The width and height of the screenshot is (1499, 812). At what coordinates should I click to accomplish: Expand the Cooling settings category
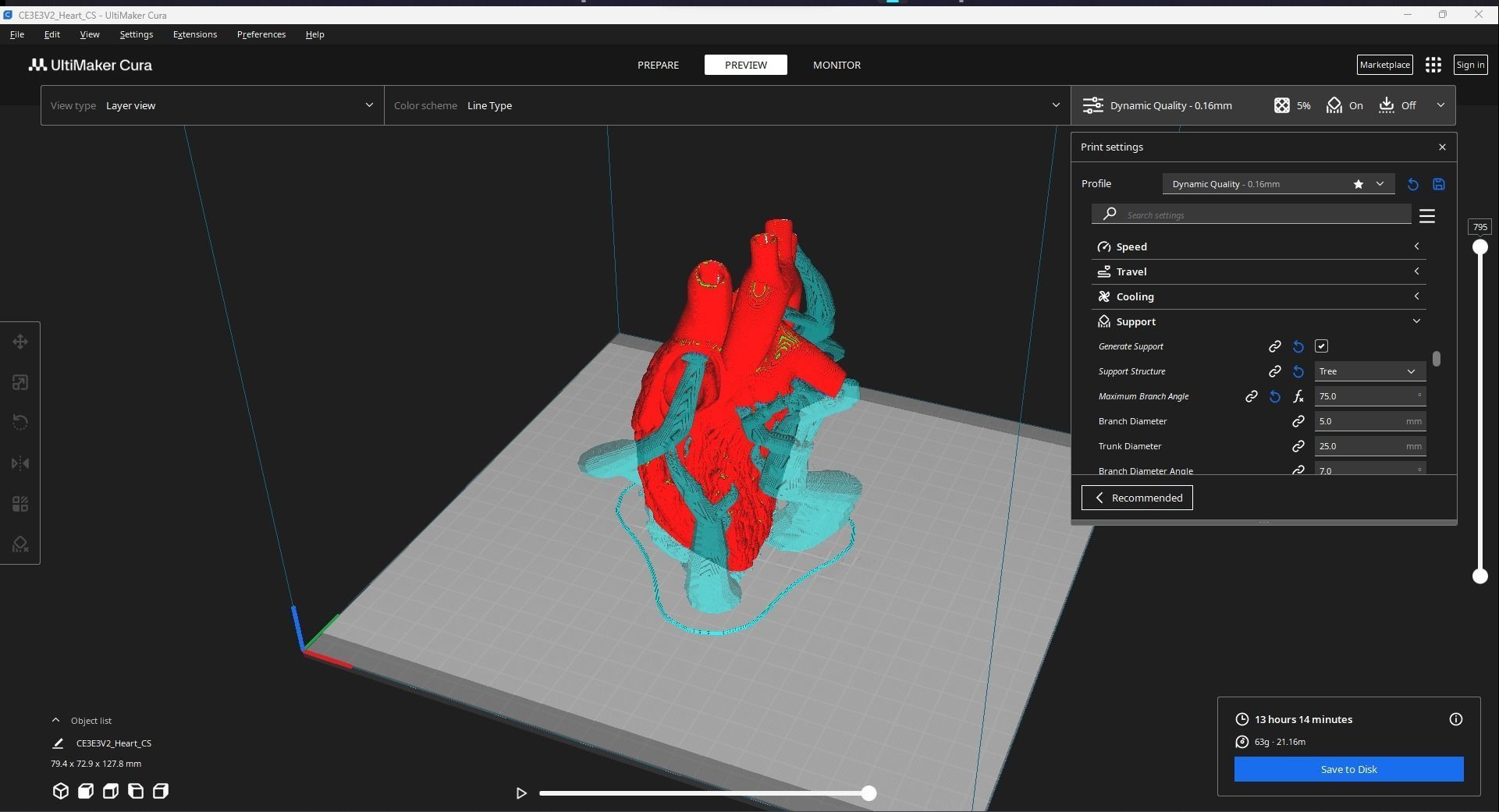[1259, 296]
